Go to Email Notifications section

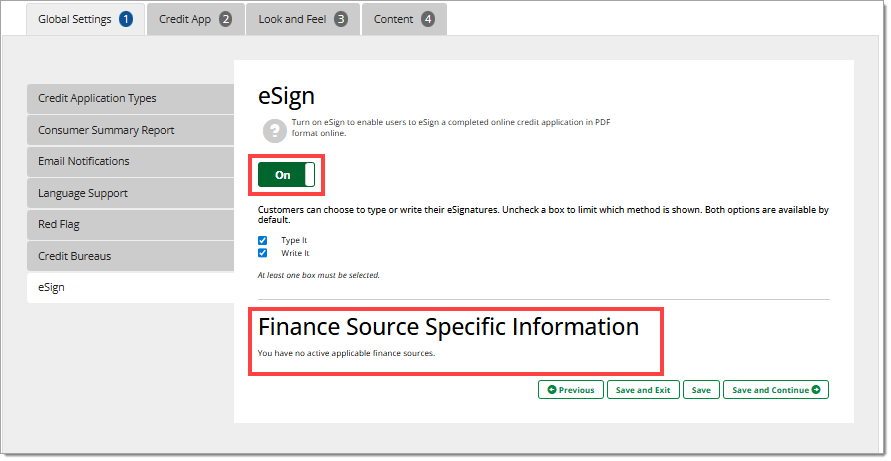[x=130, y=162]
